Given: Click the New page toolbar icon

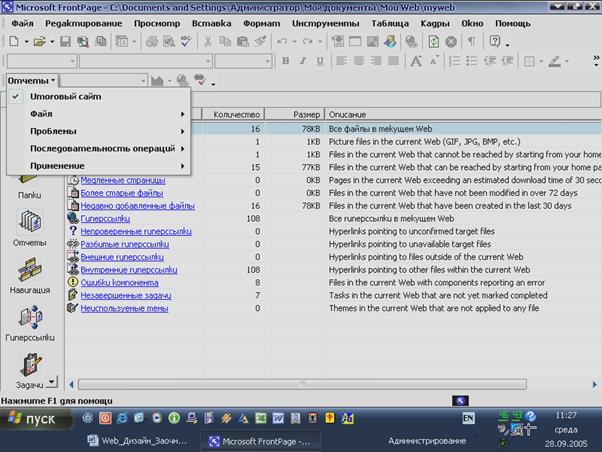Looking at the screenshot, I should coord(14,41).
